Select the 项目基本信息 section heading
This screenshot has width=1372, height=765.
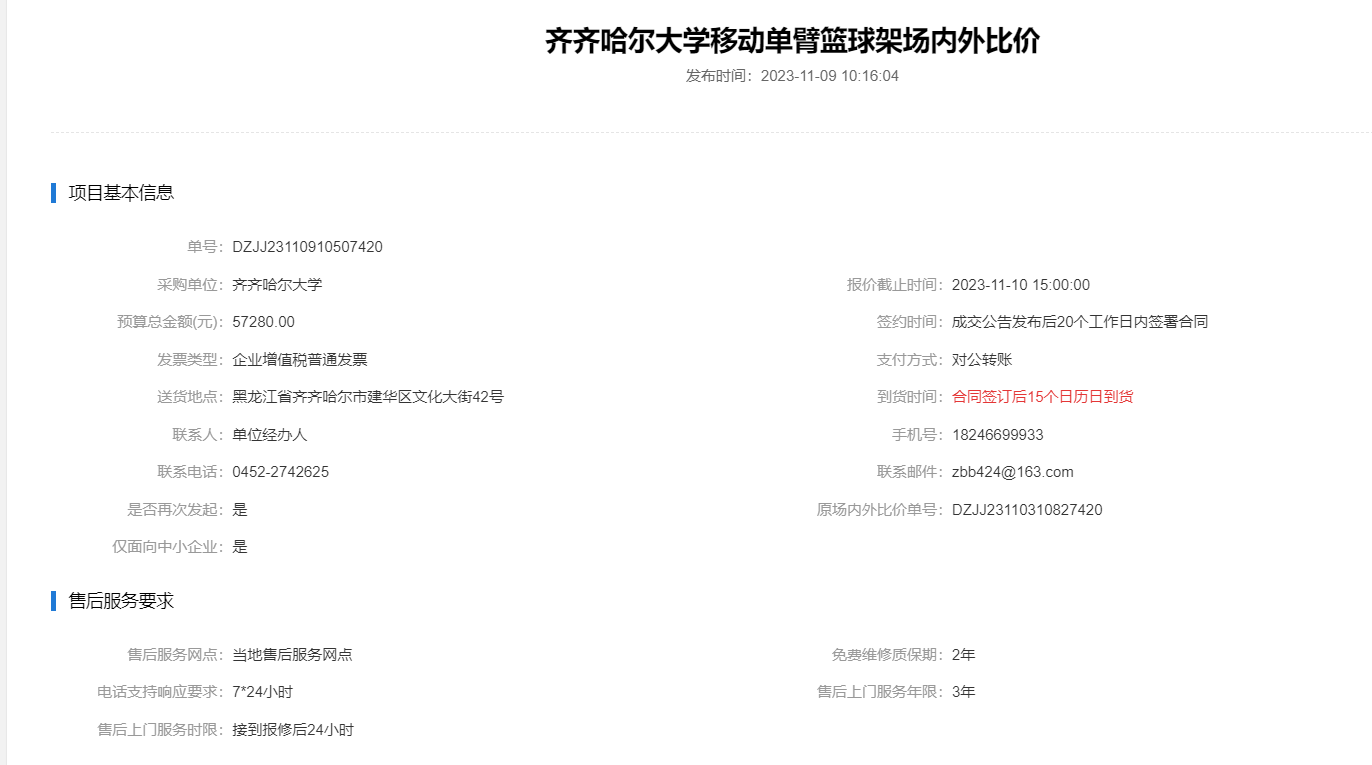121,193
